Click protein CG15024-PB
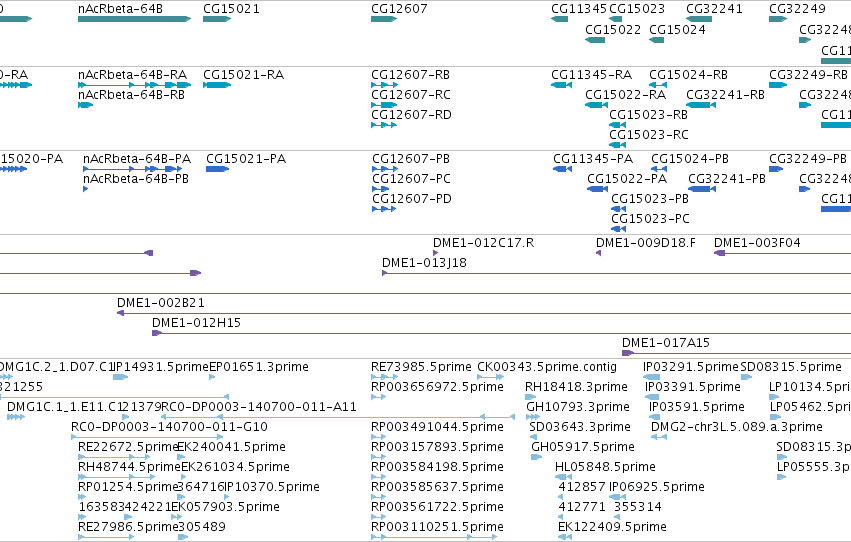The image size is (851, 542). pyautogui.click(x=659, y=169)
